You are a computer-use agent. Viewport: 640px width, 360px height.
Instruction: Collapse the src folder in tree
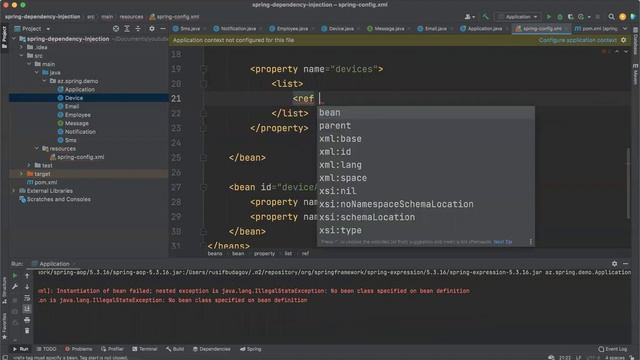click(x=22, y=56)
